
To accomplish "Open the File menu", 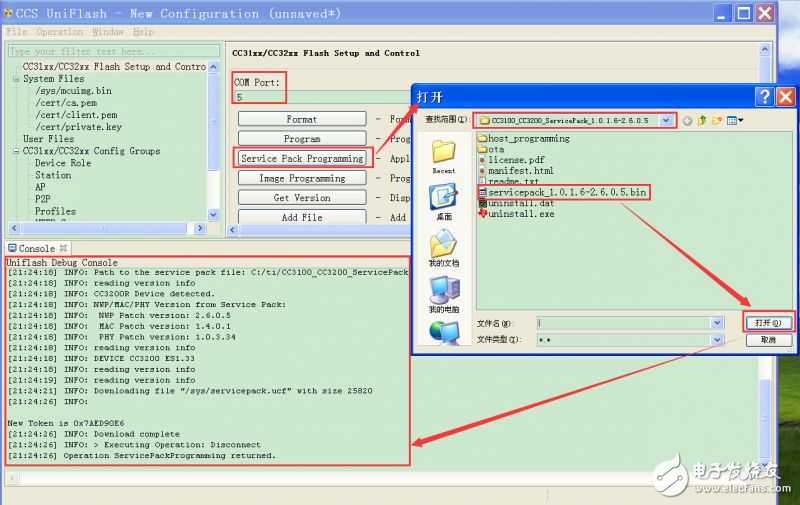I will [16, 32].
